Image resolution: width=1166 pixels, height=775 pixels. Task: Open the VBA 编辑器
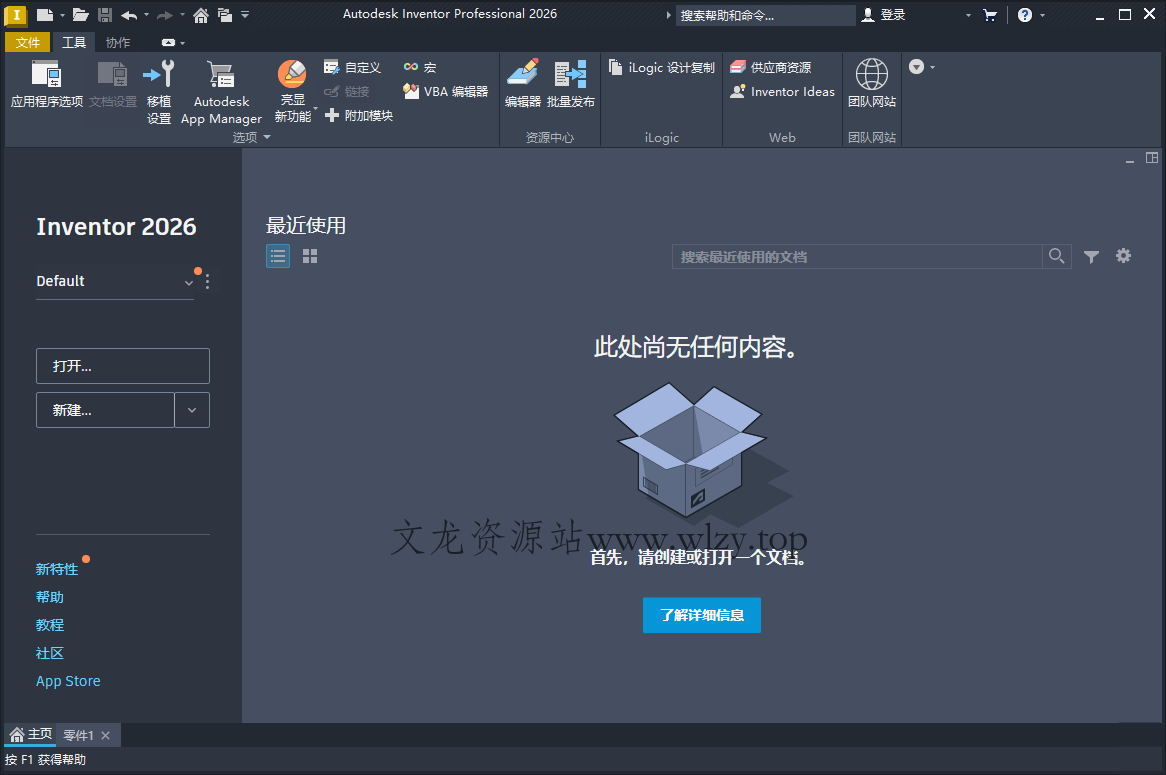coord(444,90)
